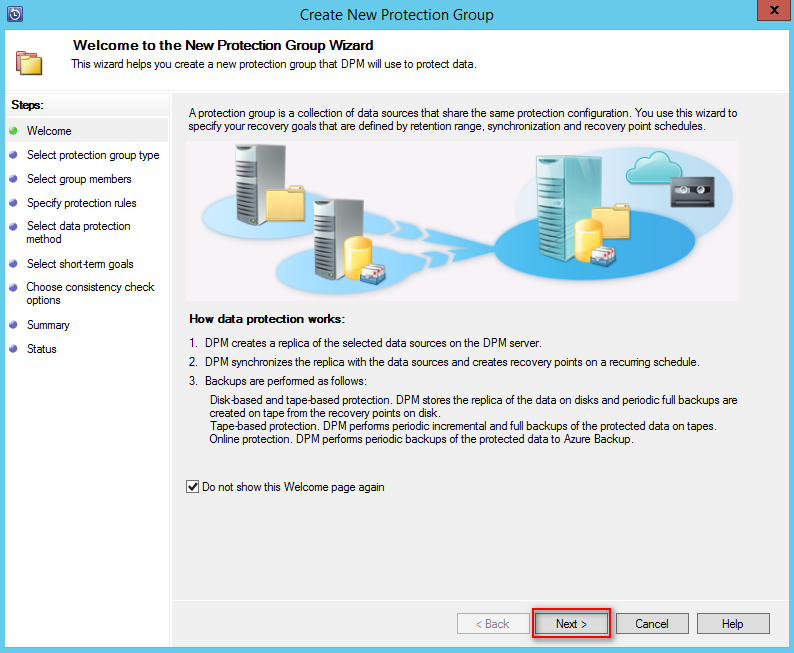The height and width of the screenshot is (653, 794).
Task: Click the Cancel button
Action: tap(652, 624)
